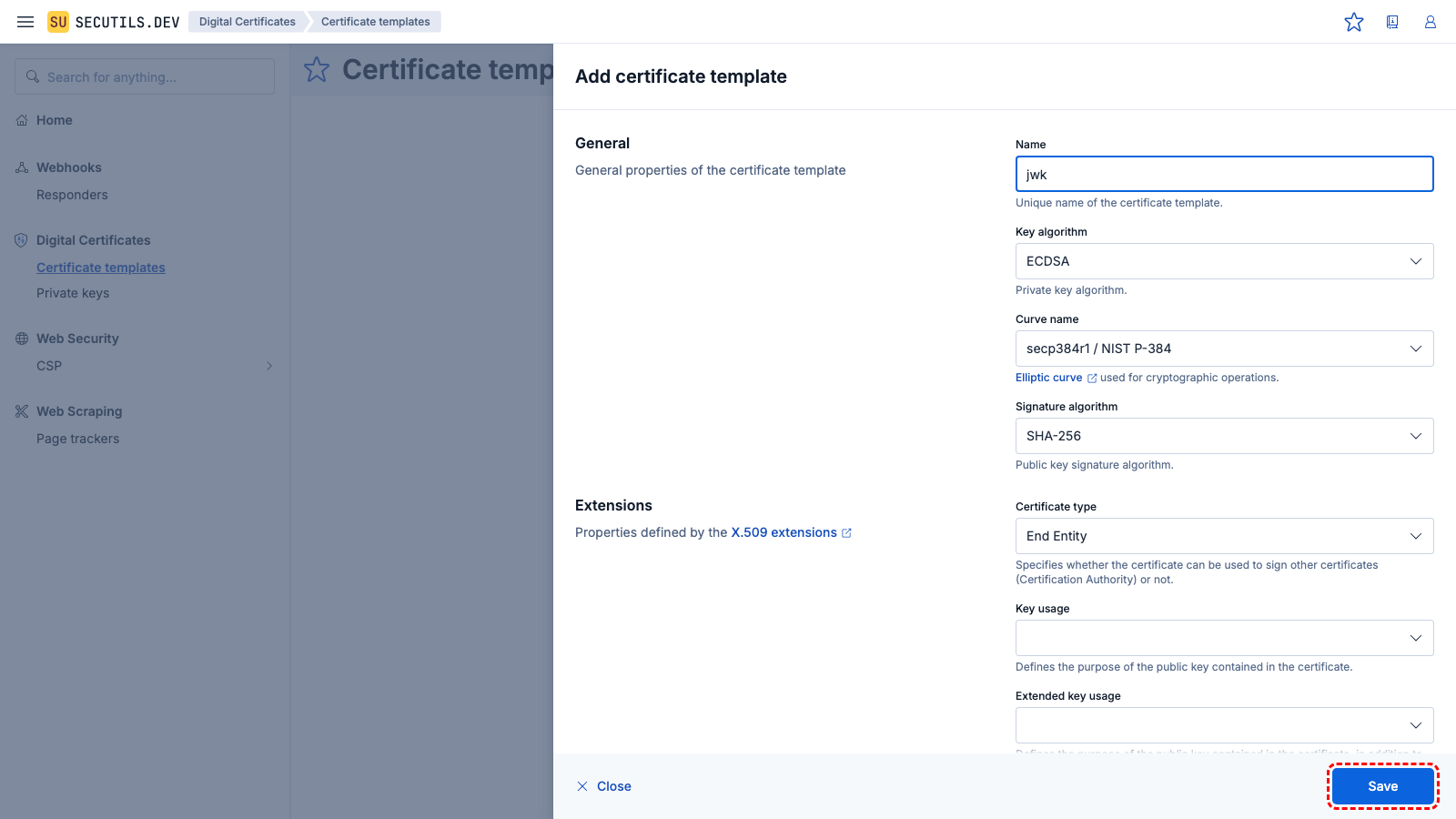Open the user account profile icon

click(x=1431, y=22)
